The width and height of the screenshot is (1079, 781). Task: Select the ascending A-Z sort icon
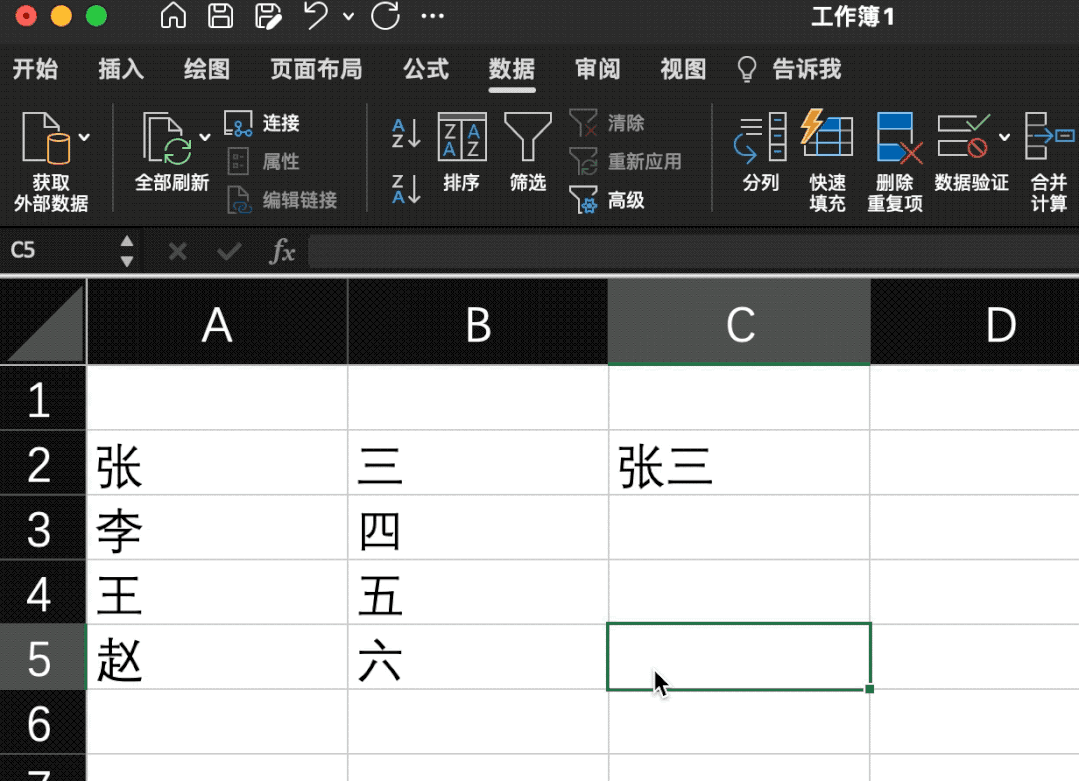[x=404, y=135]
